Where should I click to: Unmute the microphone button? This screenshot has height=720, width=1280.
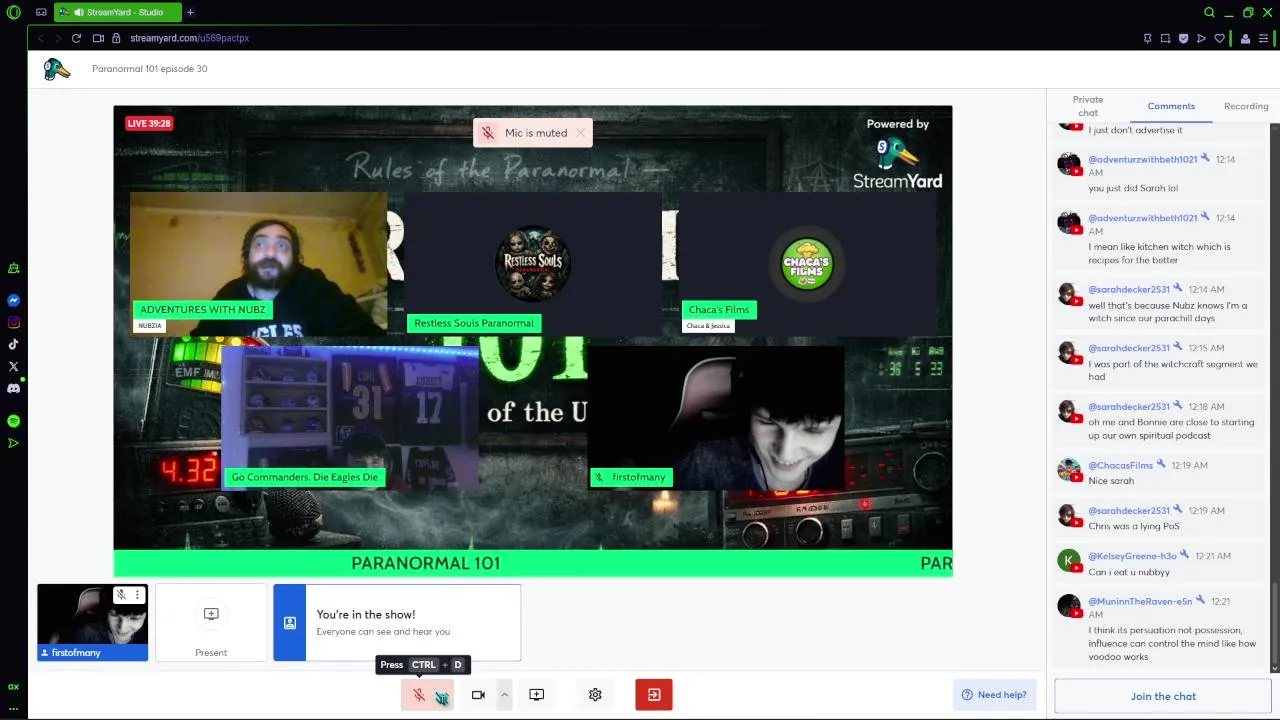(427, 695)
